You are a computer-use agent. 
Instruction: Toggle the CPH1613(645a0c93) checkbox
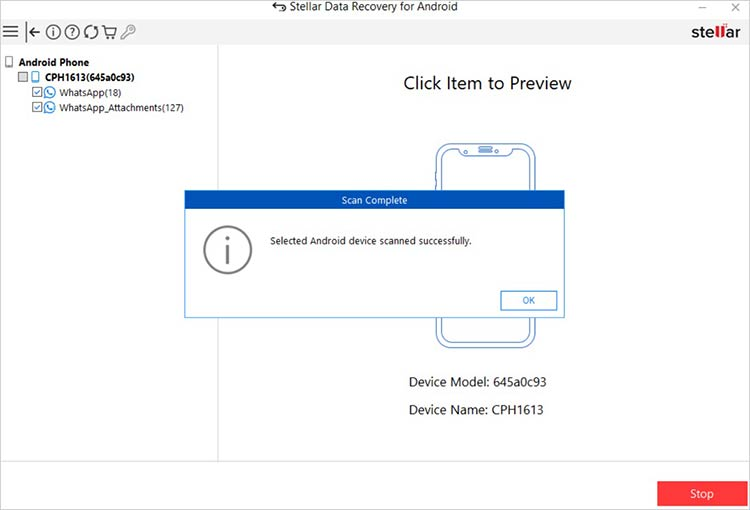pos(23,77)
